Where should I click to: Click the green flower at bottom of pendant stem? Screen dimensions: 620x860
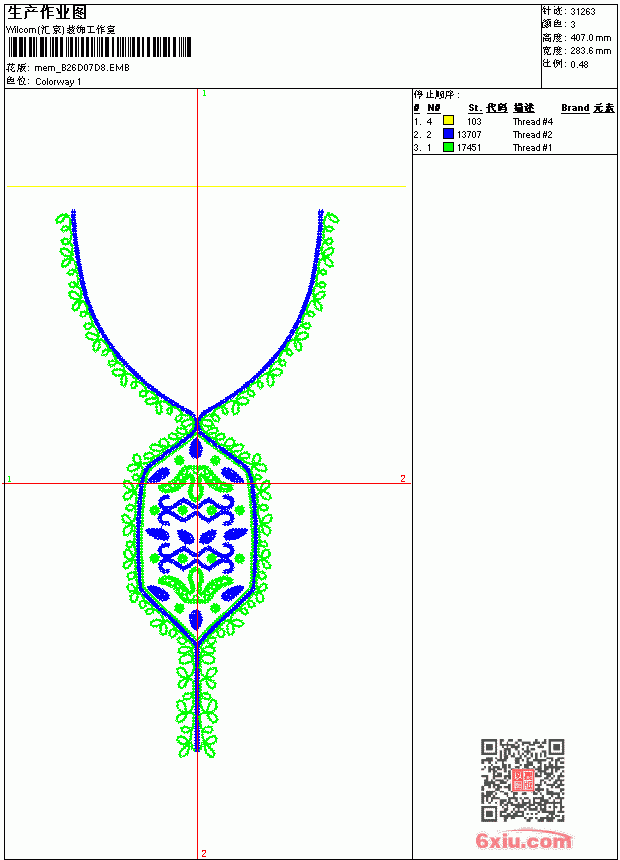(x=197, y=743)
